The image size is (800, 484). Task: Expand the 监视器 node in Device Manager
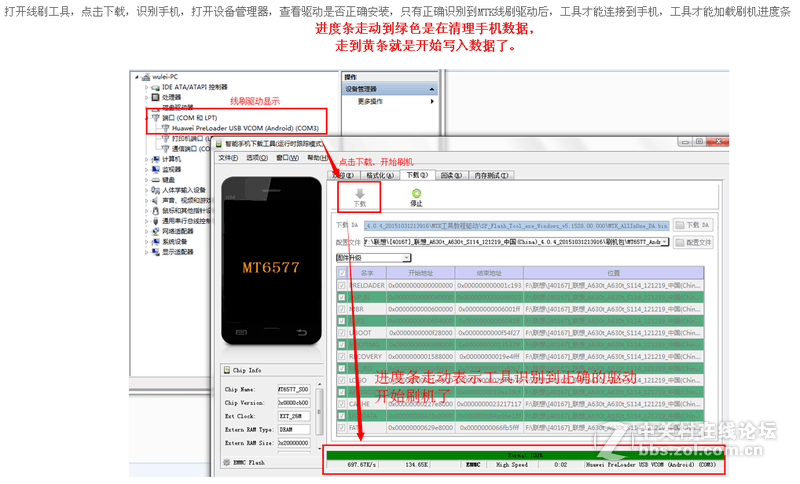pos(146,170)
